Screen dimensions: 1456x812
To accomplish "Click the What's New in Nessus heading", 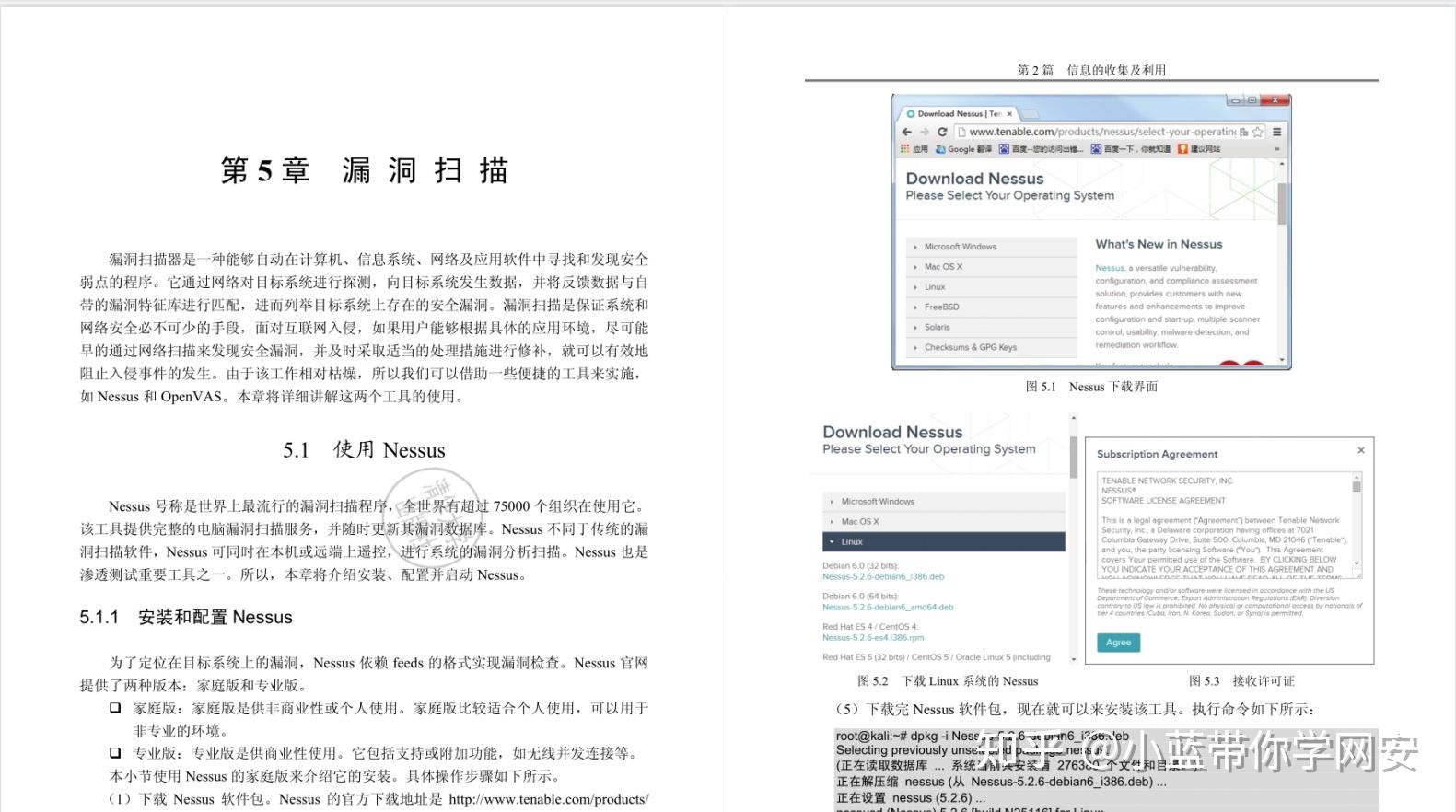I will click(x=1159, y=245).
